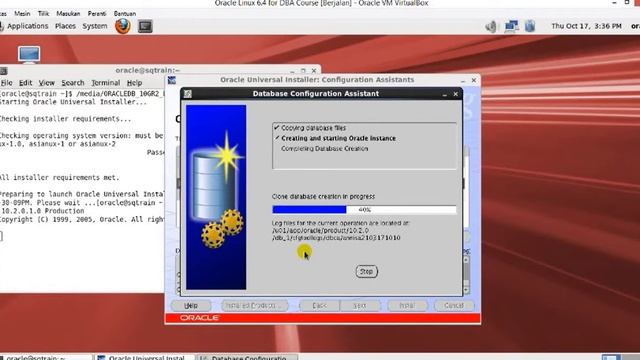640x360 pixels.
Task: Click 'Clone database creation in progress' label
Action: coord(323,197)
